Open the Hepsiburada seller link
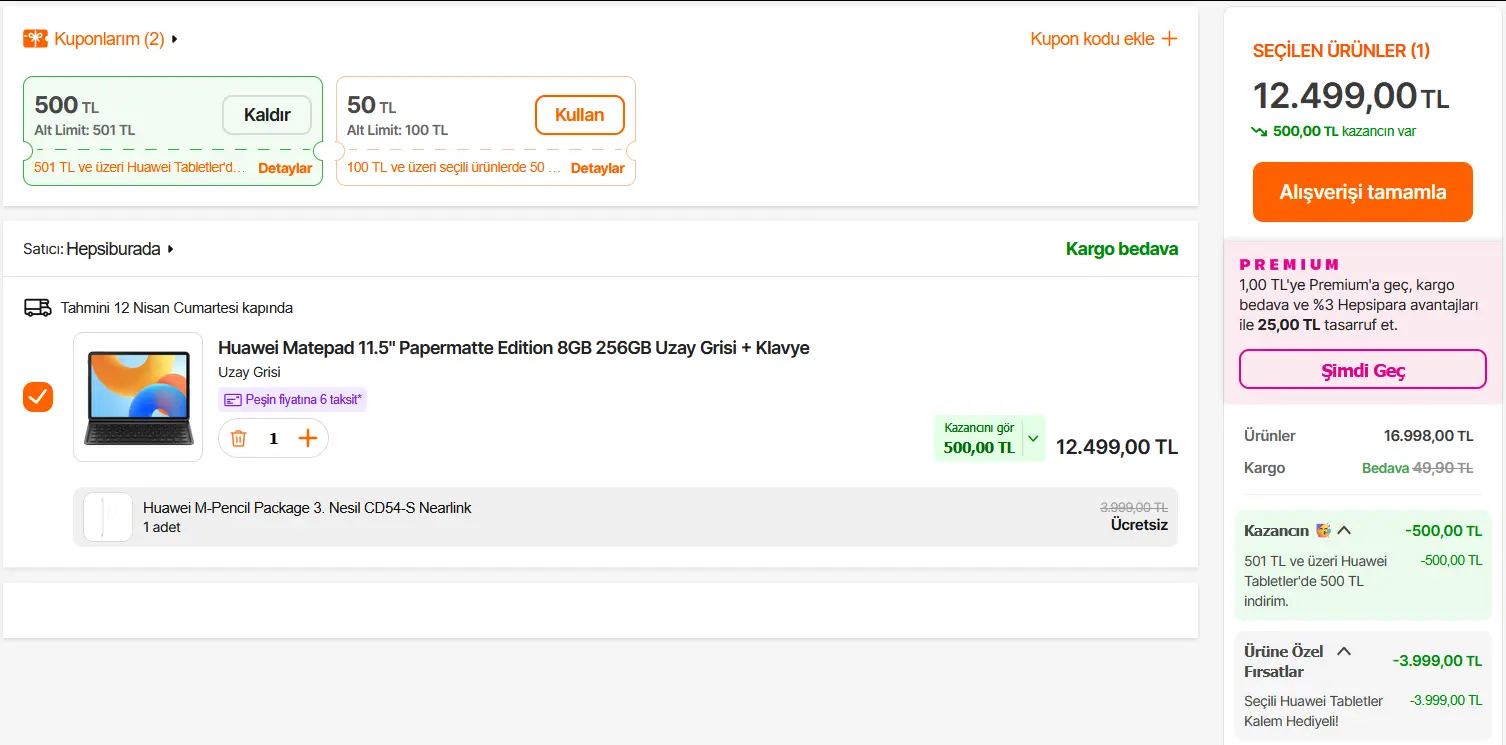The height and width of the screenshot is (745, 1506). 113,249
